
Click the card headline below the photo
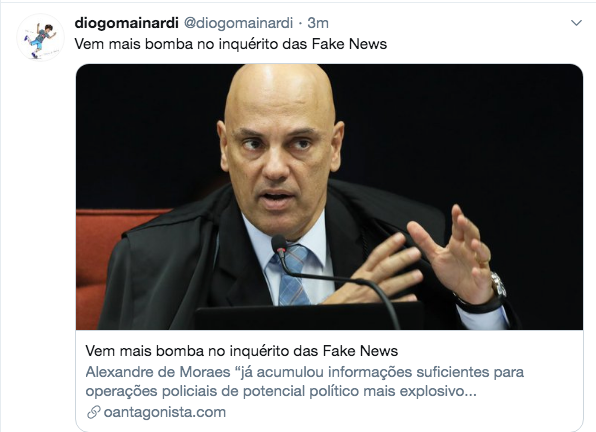241,351
